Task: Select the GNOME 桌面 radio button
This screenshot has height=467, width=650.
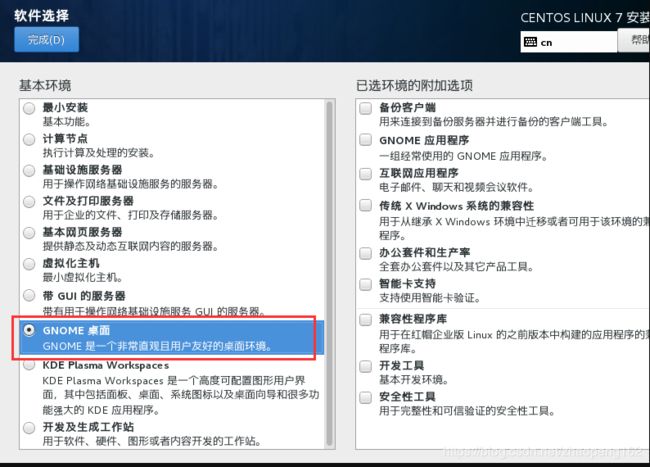Action: pyautogui.click(x=29, y=330)
